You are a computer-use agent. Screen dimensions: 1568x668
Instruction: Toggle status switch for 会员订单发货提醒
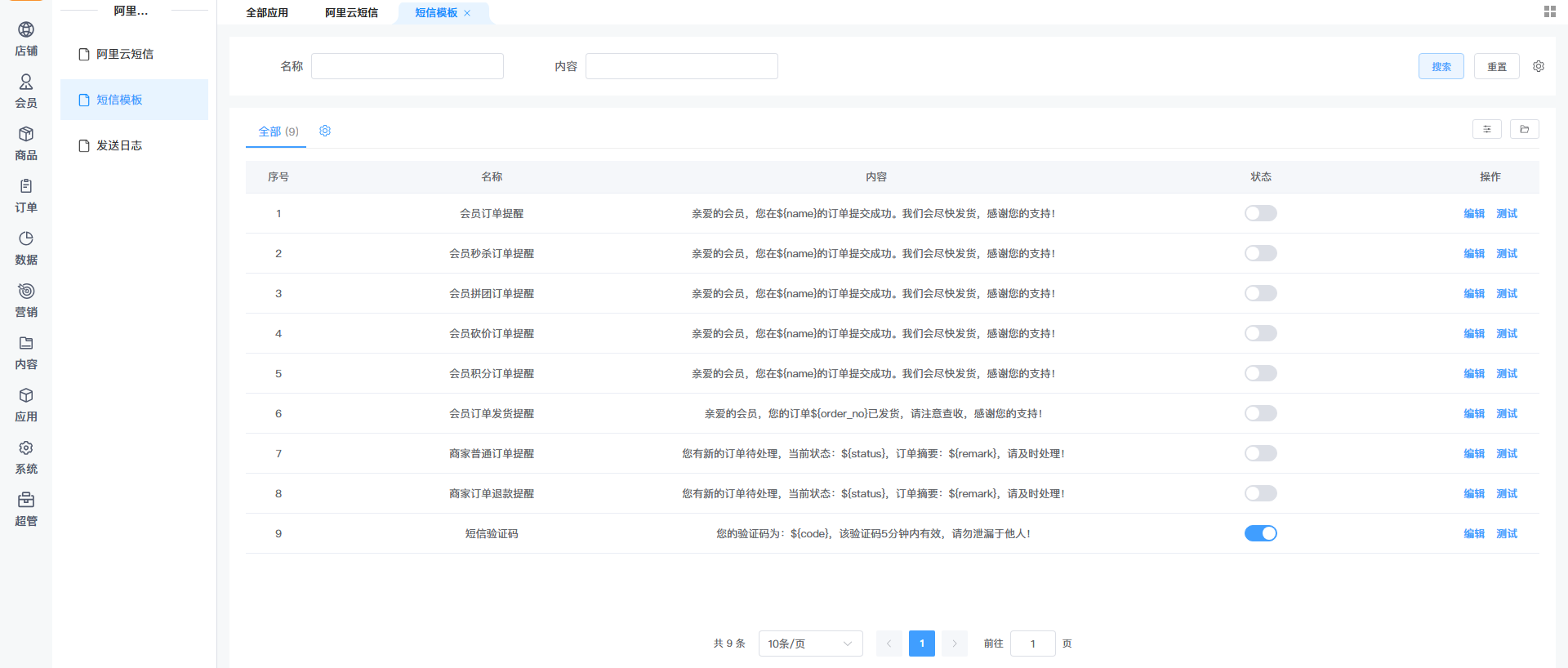[1261, 413]
